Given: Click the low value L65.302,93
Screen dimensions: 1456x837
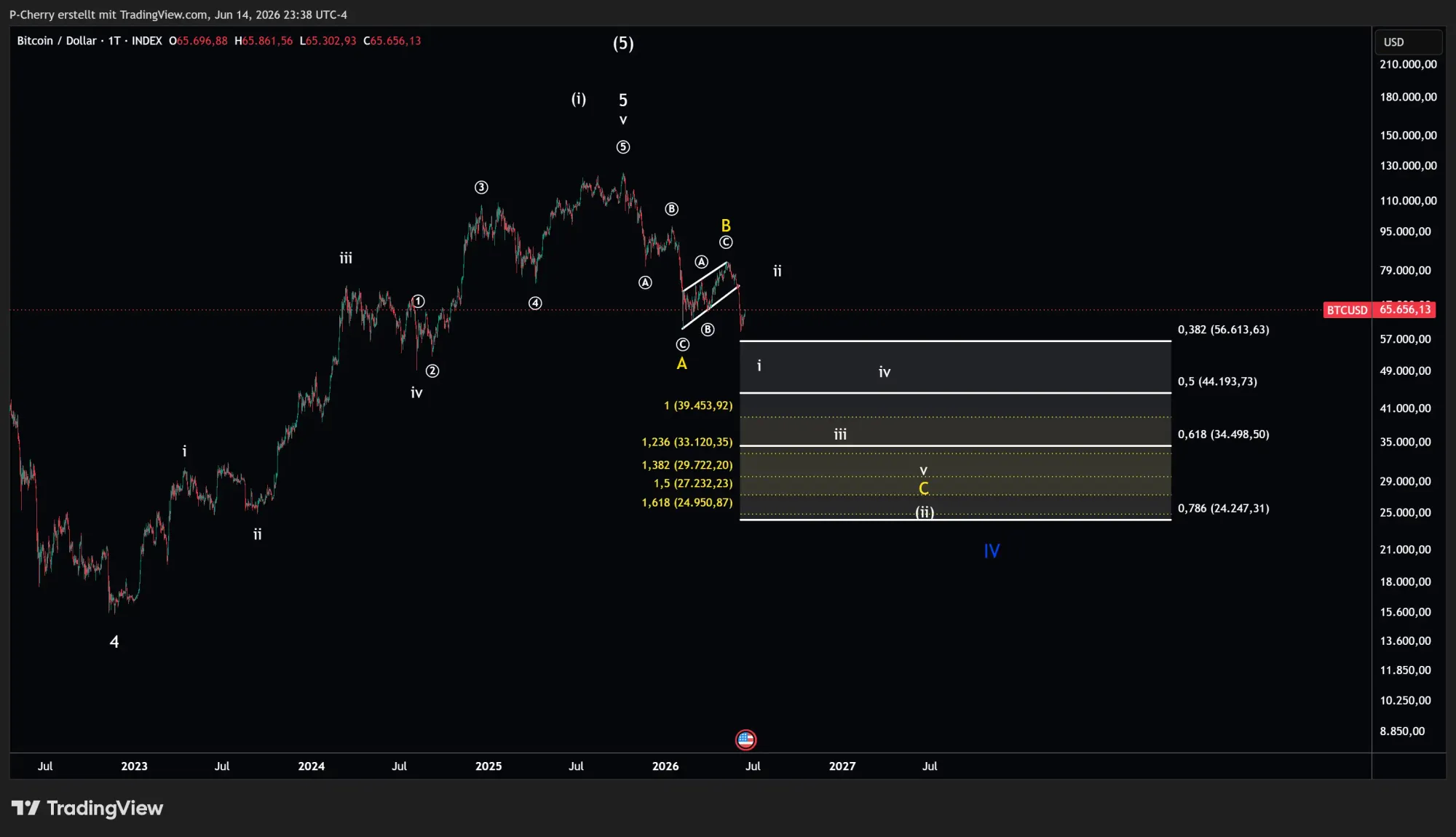Looking at the screenshot, I should [x=328, y=41].
